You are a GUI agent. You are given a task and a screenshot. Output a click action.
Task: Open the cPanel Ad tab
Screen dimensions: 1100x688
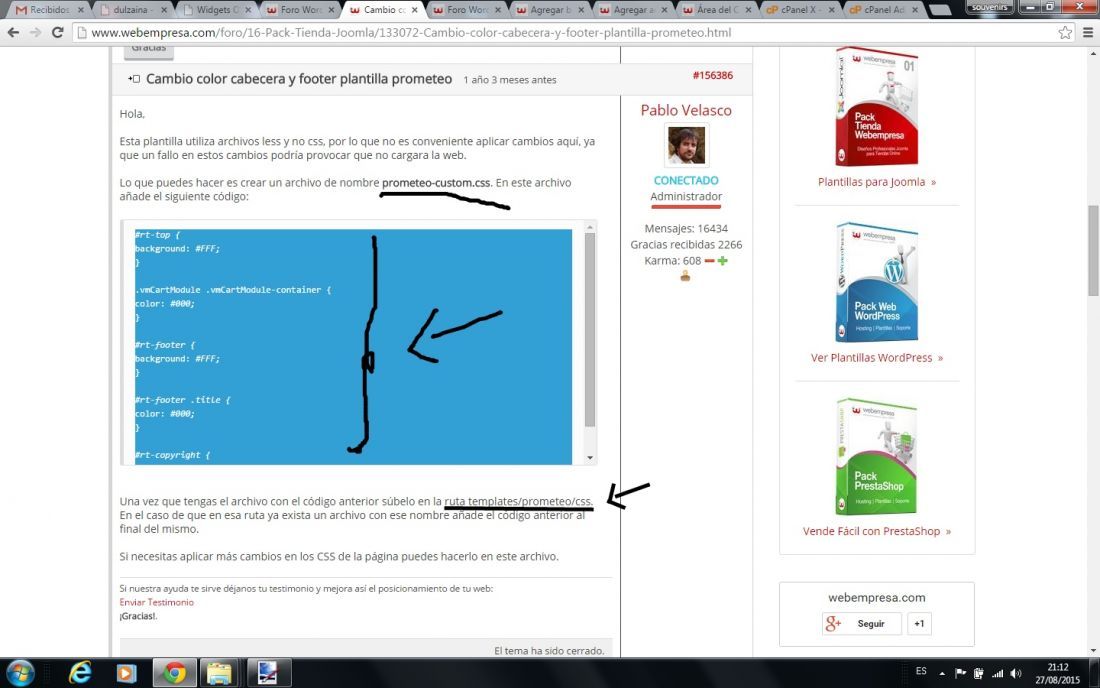pyautogui.click(x=884, y=10)
